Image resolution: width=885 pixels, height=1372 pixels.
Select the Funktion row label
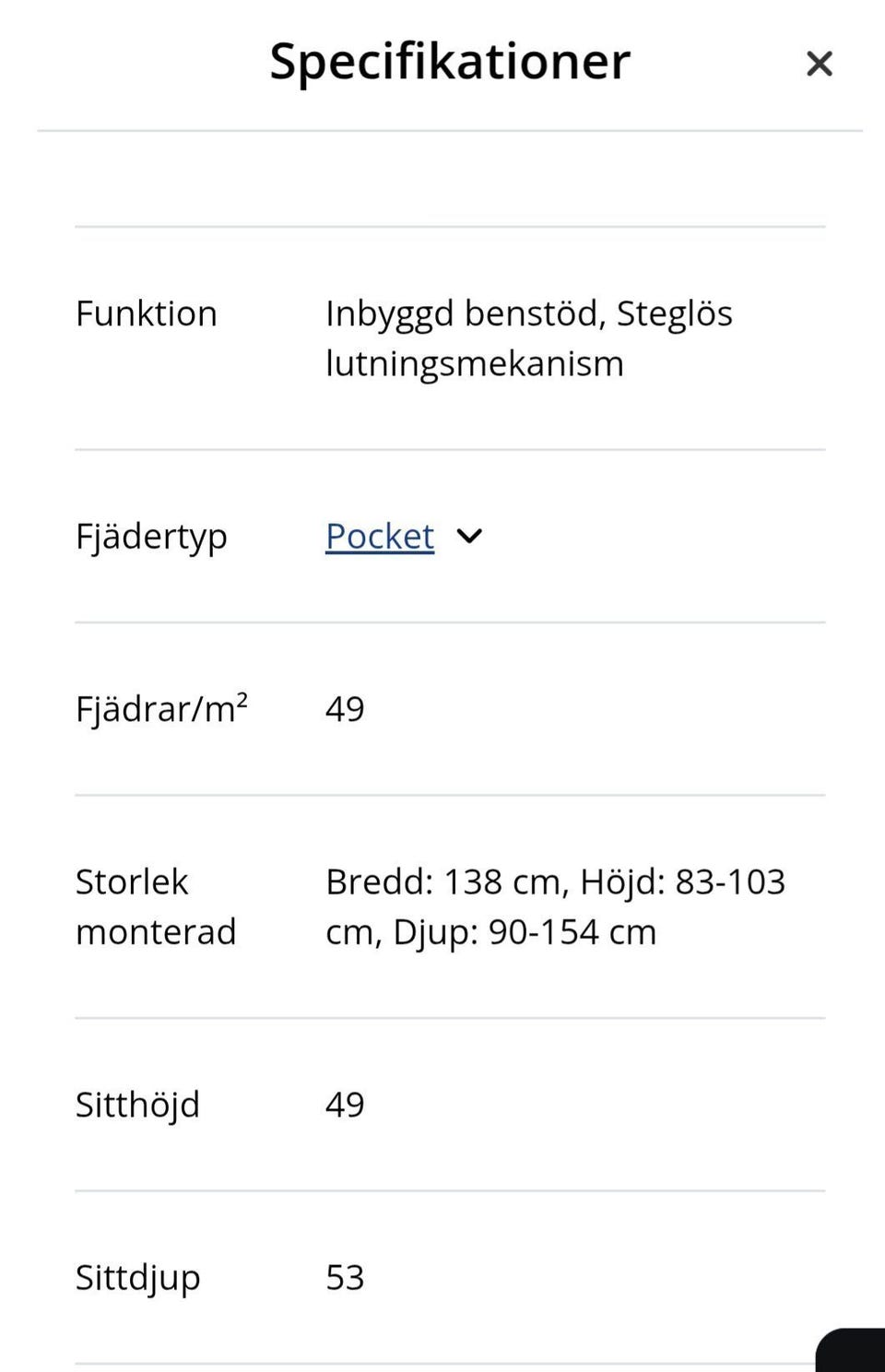pyautogui.click(x=146, y=314)
